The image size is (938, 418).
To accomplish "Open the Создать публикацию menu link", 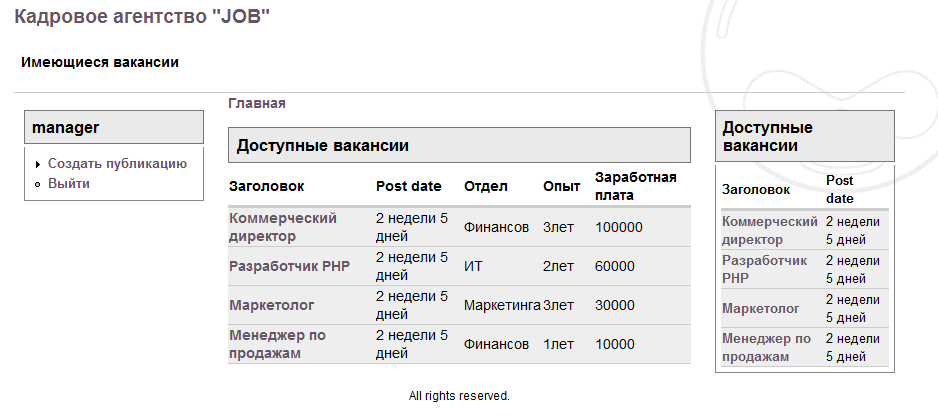I will (x=118, y=164).
